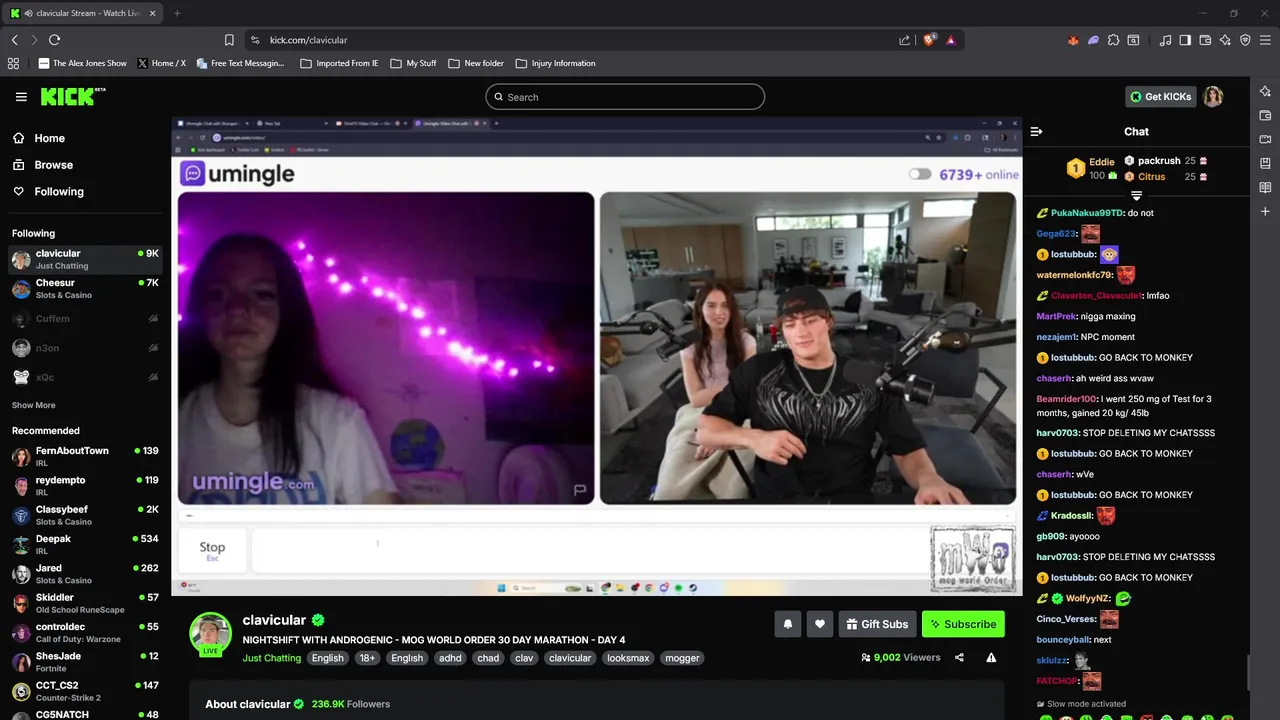Click the Gift Subs button
This screenshot has width=1280, height=720.
877,624
